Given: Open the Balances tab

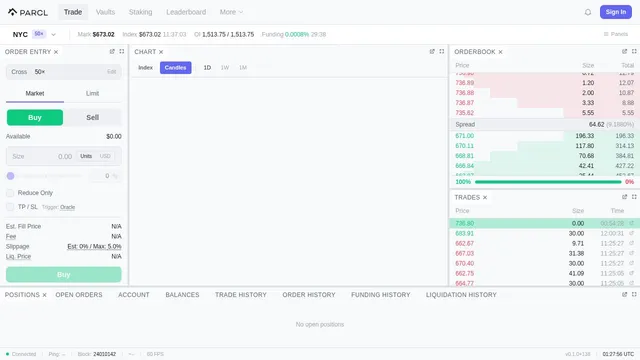Looking at the screenshot, I should click(182, 295).
